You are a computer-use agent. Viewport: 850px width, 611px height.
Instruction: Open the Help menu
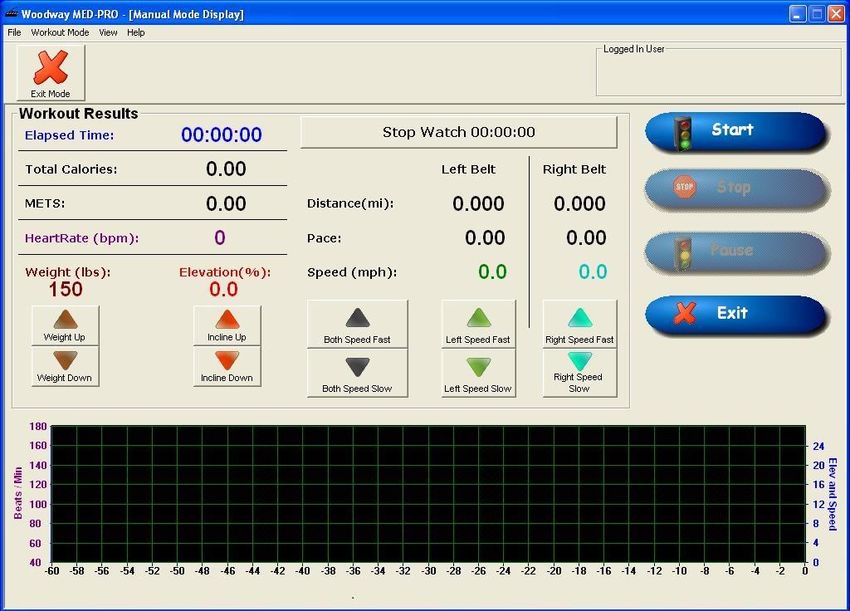[x=136, y=33]
